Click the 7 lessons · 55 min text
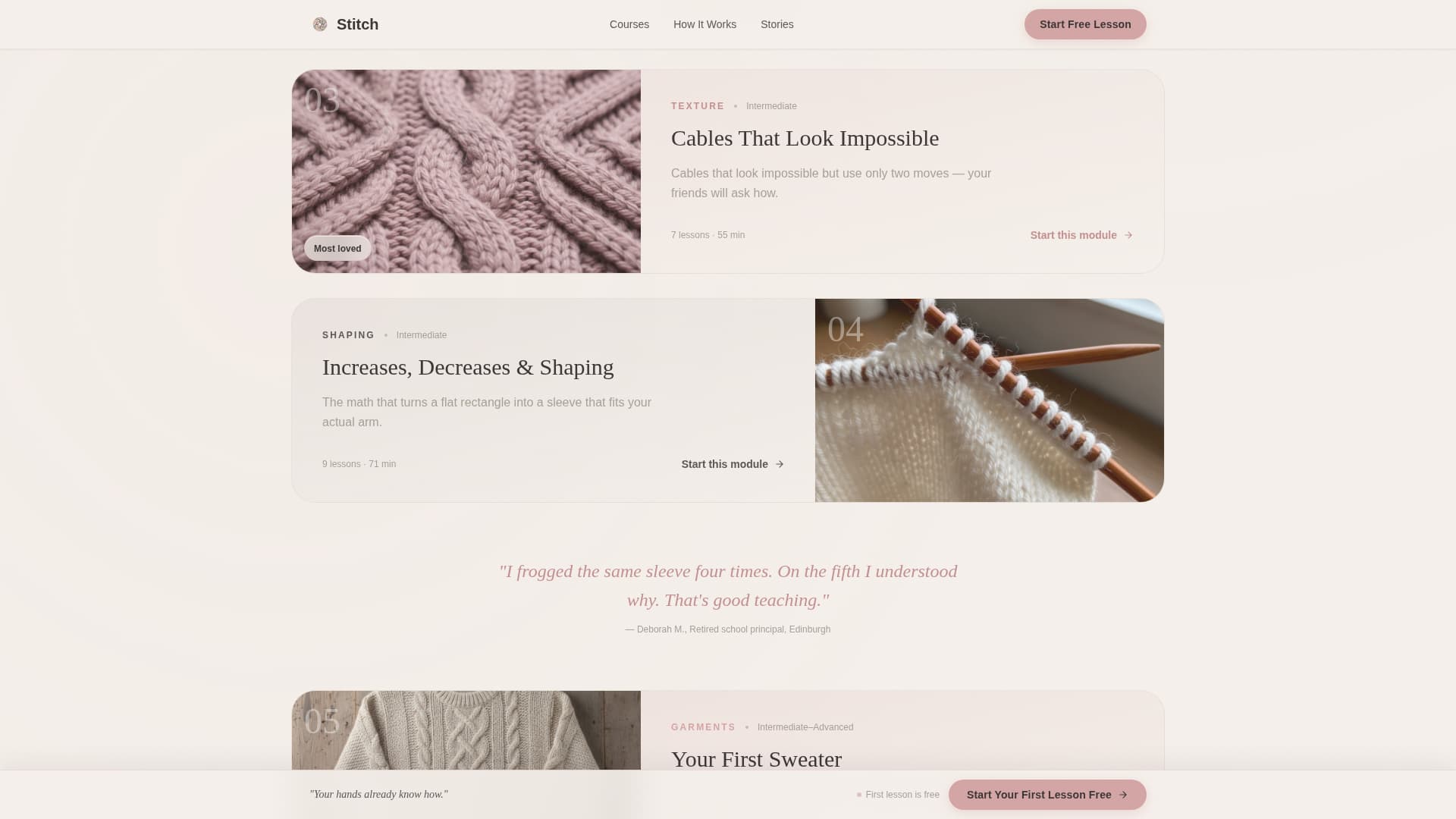This screenshot has width=1456, height=819. click(708, 235)
